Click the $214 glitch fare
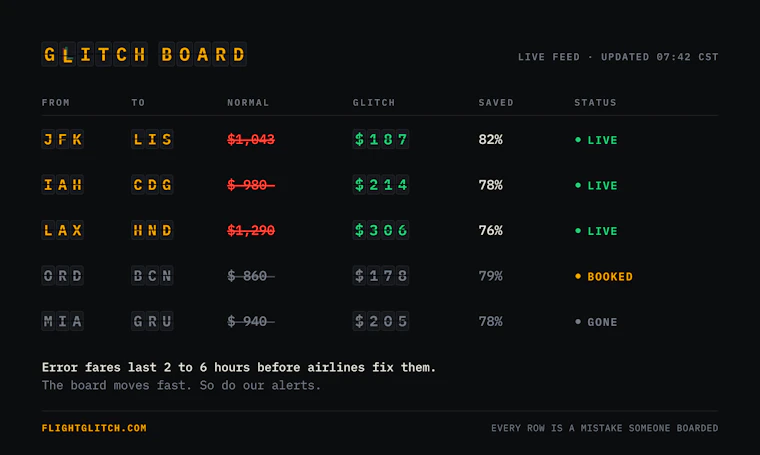 click(x=381, y=185)
